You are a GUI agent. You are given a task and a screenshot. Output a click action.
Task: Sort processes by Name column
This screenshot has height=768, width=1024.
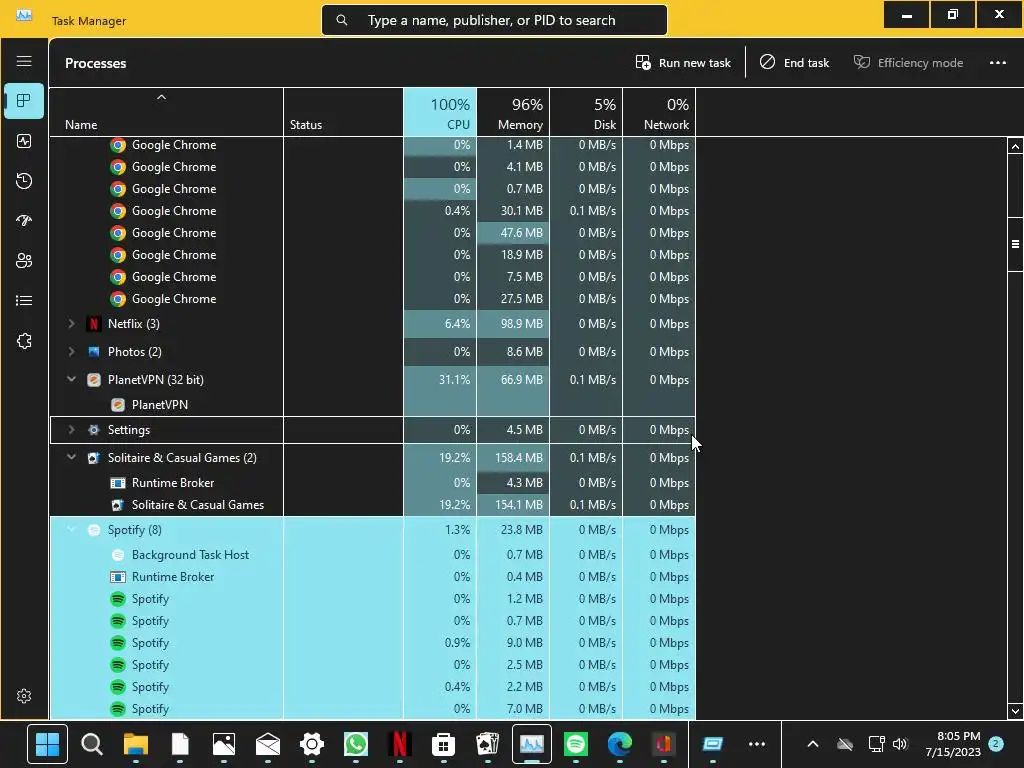coord(167,112)
